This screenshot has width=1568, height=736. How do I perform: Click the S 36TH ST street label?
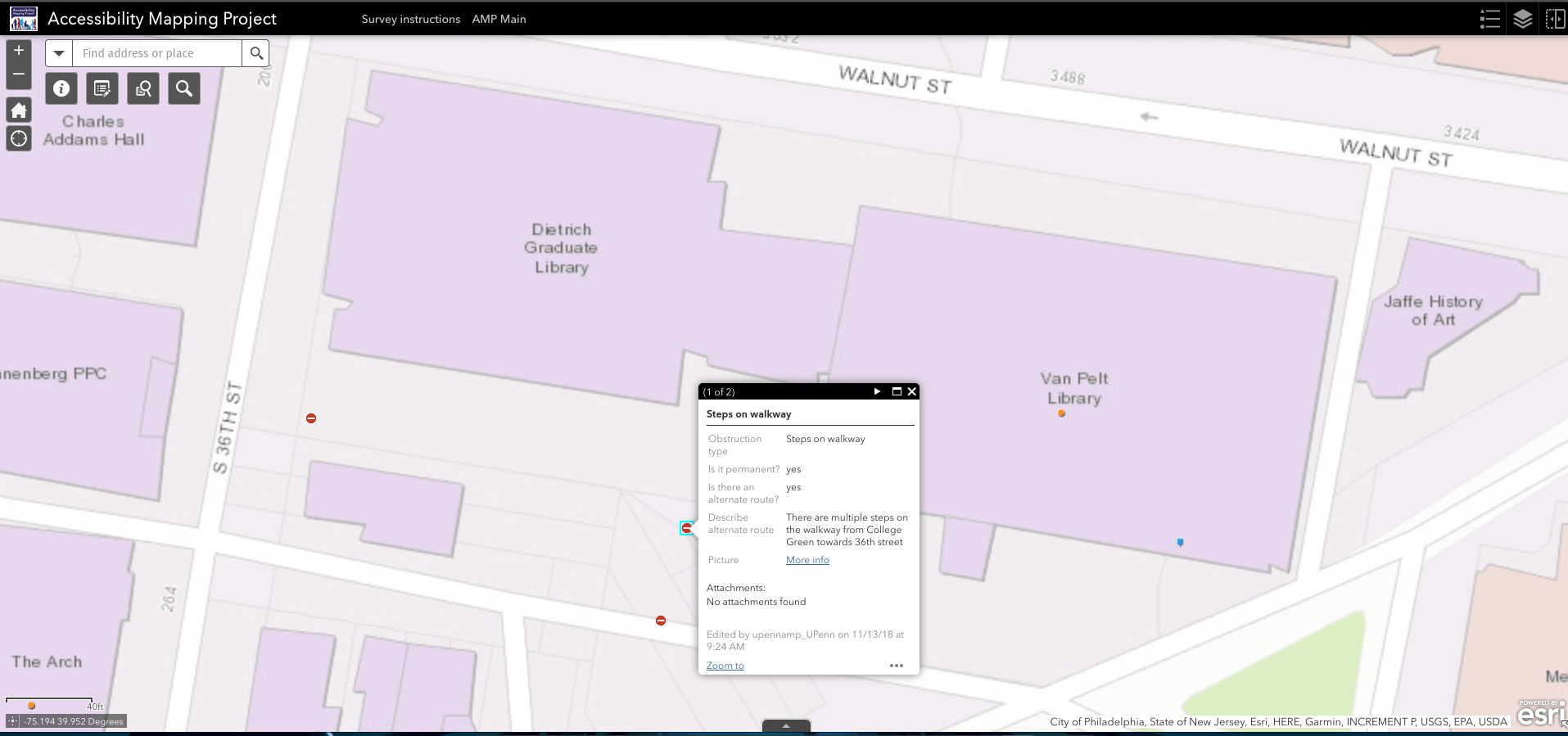(x=226, y=427)
